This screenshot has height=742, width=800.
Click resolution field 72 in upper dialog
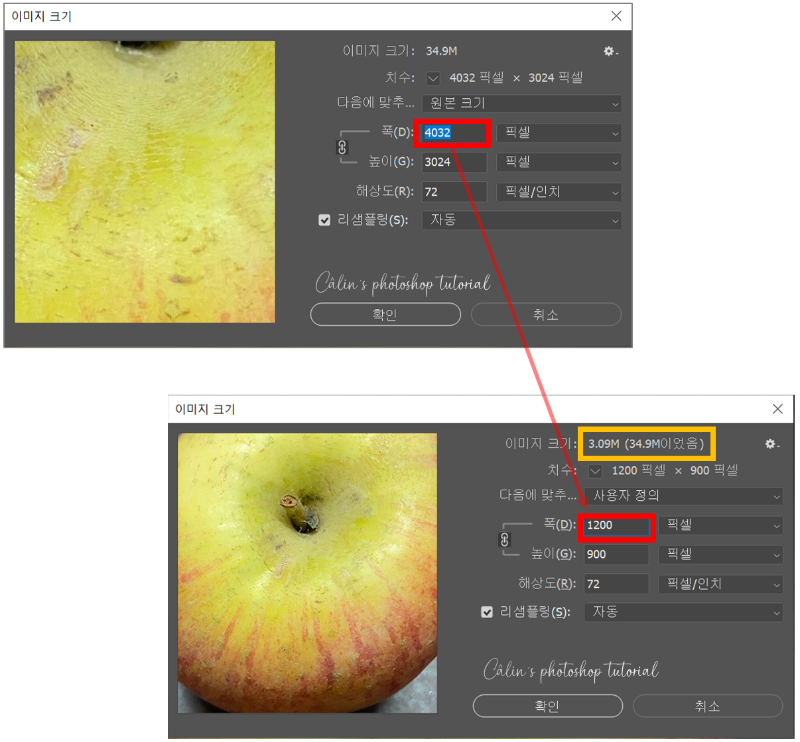454,192
